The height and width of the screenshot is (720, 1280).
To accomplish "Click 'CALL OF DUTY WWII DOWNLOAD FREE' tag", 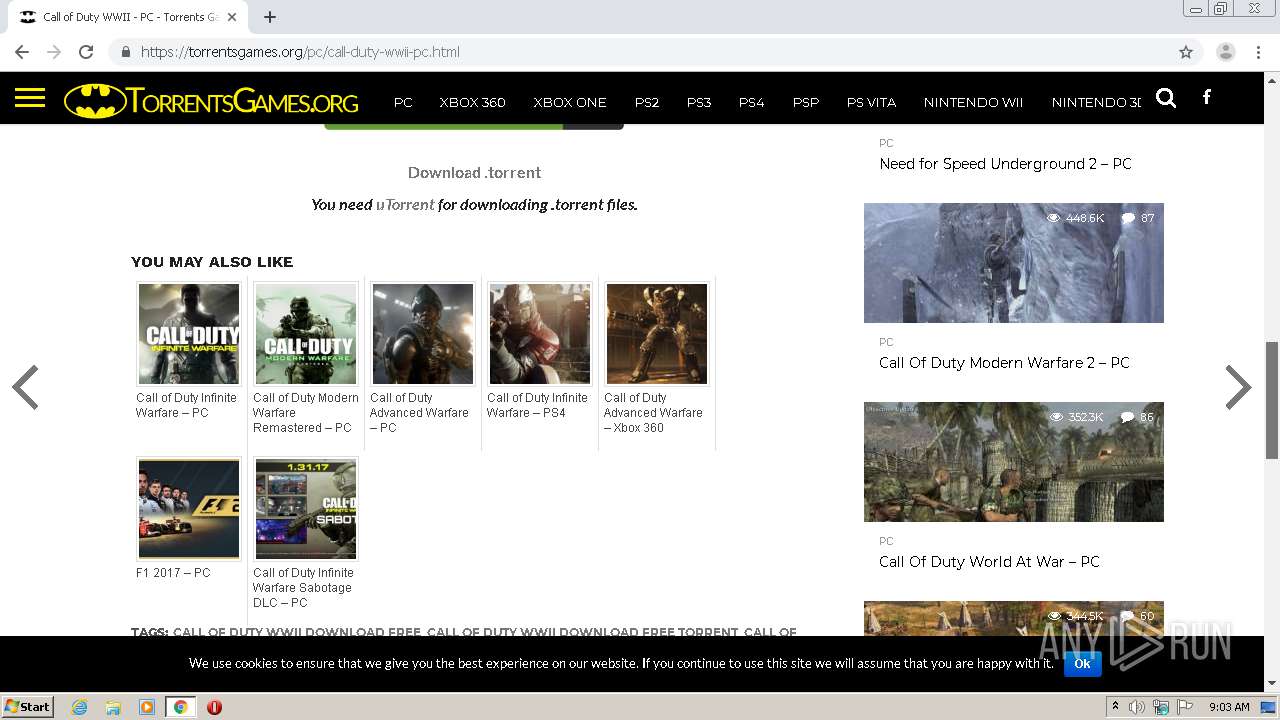I will click(296, 632).
